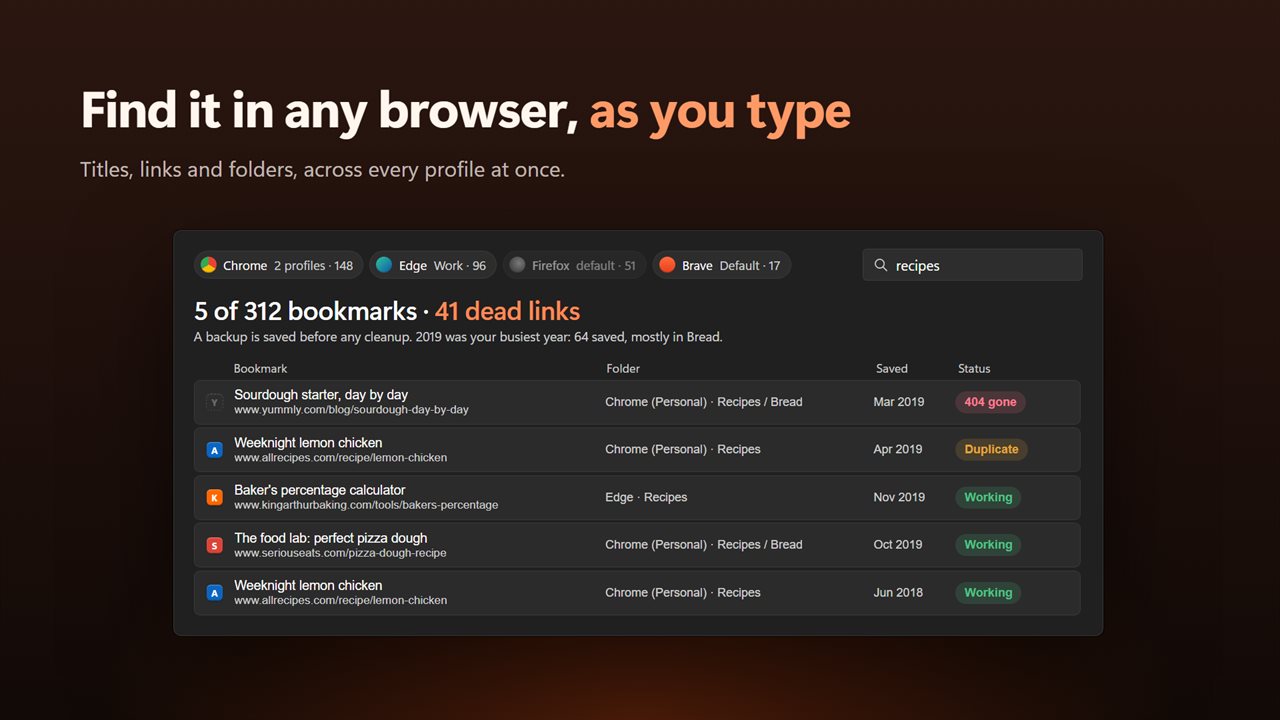Click the Mar 2019 saved date
1280x720 pixels.
click(x=899, y=402)
